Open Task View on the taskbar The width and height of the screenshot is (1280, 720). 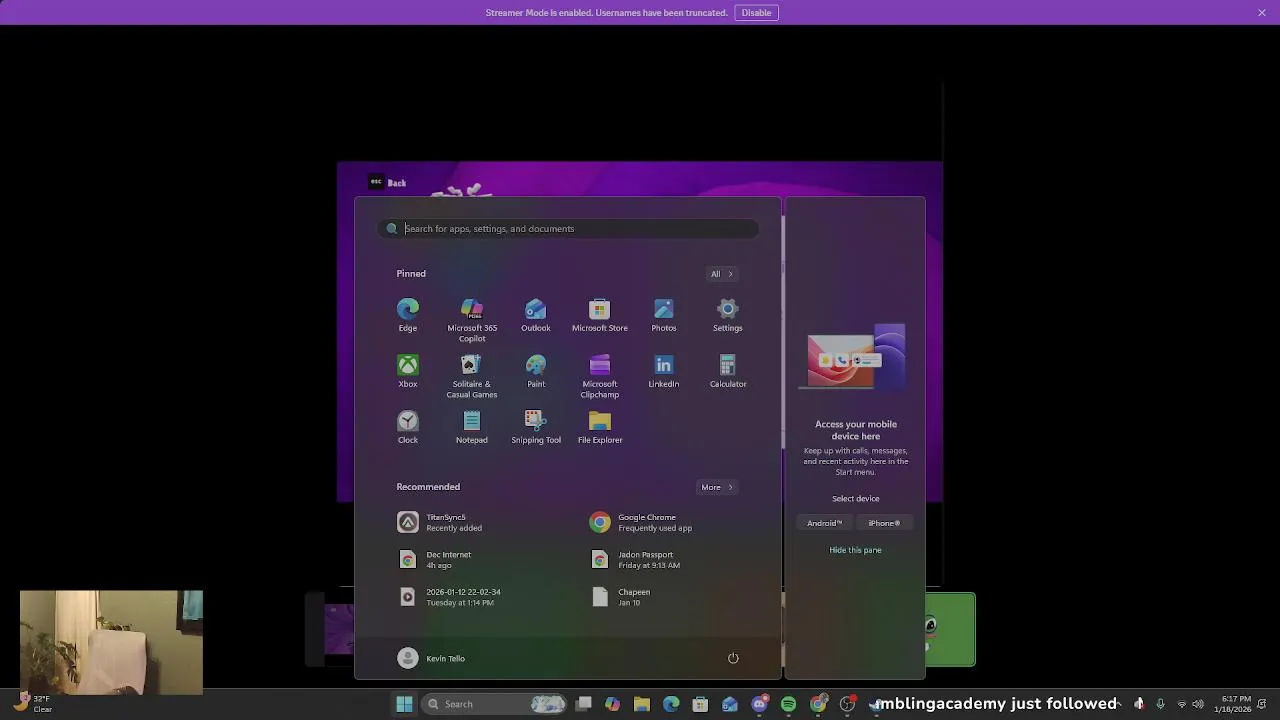pos(584,704)
